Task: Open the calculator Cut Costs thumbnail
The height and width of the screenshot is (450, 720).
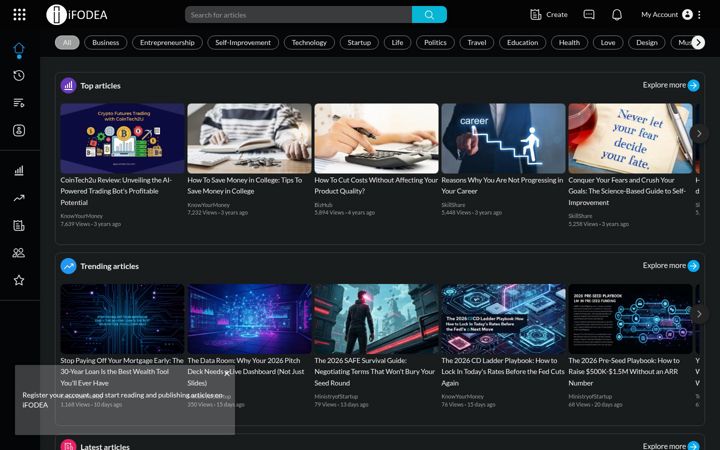Action: (377, 138)
